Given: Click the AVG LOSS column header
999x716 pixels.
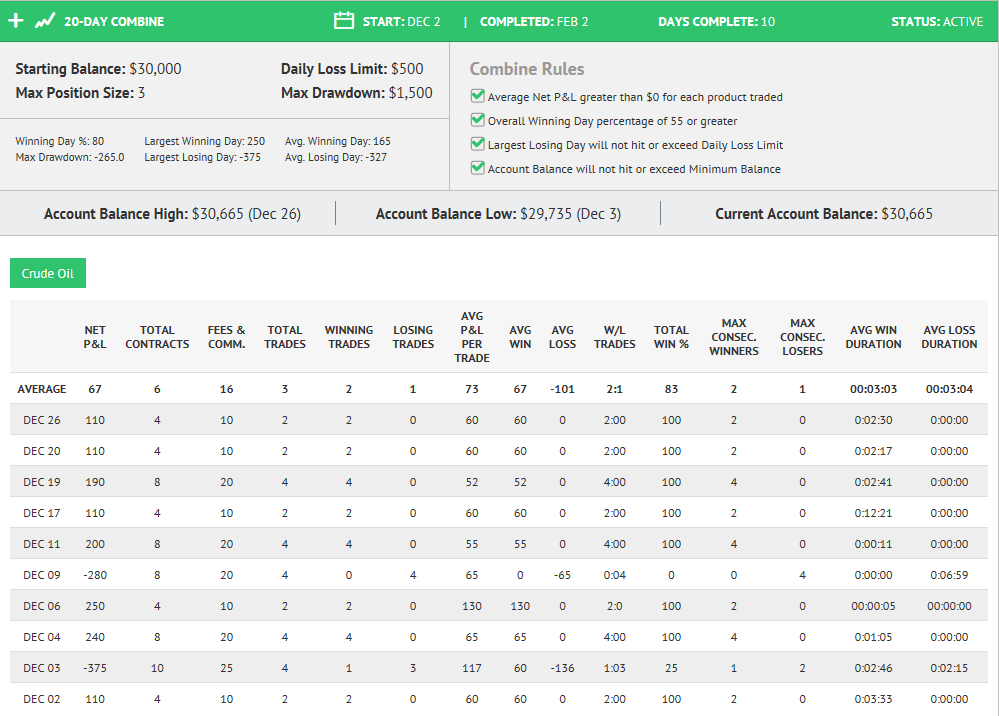Looking at the screenshot, I should (x=563, y=337).
